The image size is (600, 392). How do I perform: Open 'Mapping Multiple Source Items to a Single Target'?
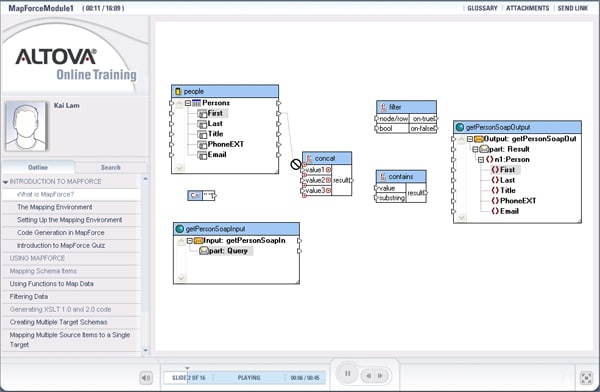pyautogui.click(x=71, y=340)
